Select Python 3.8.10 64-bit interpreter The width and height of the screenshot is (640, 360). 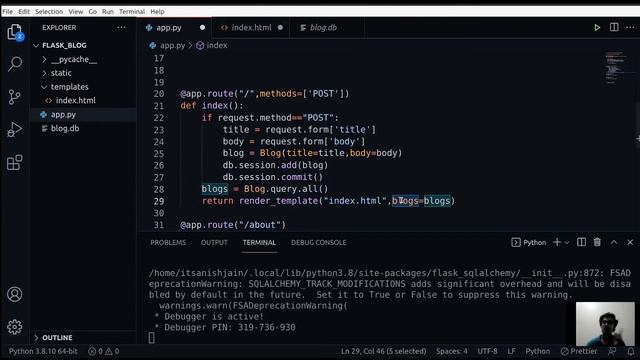point(43,351)
